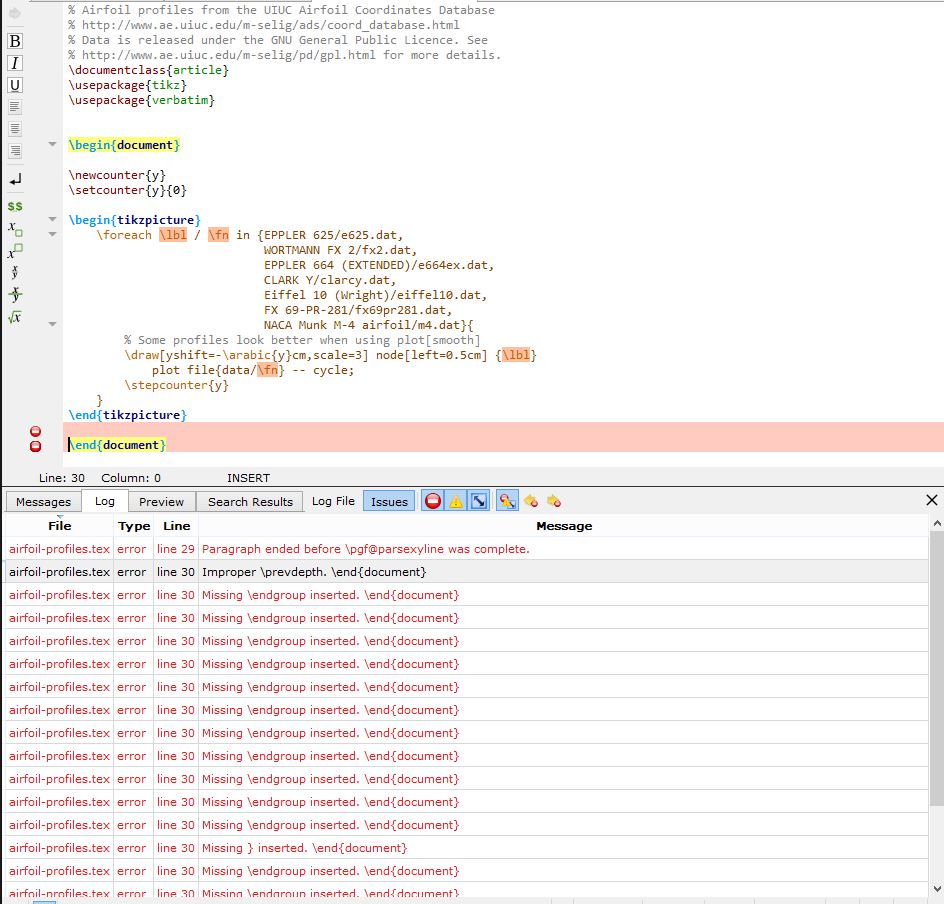Click the 'plot file{data/\fn} -- cycle;' line
The image size is (944, 904).
pyautogui.click(x=253, y=370)
